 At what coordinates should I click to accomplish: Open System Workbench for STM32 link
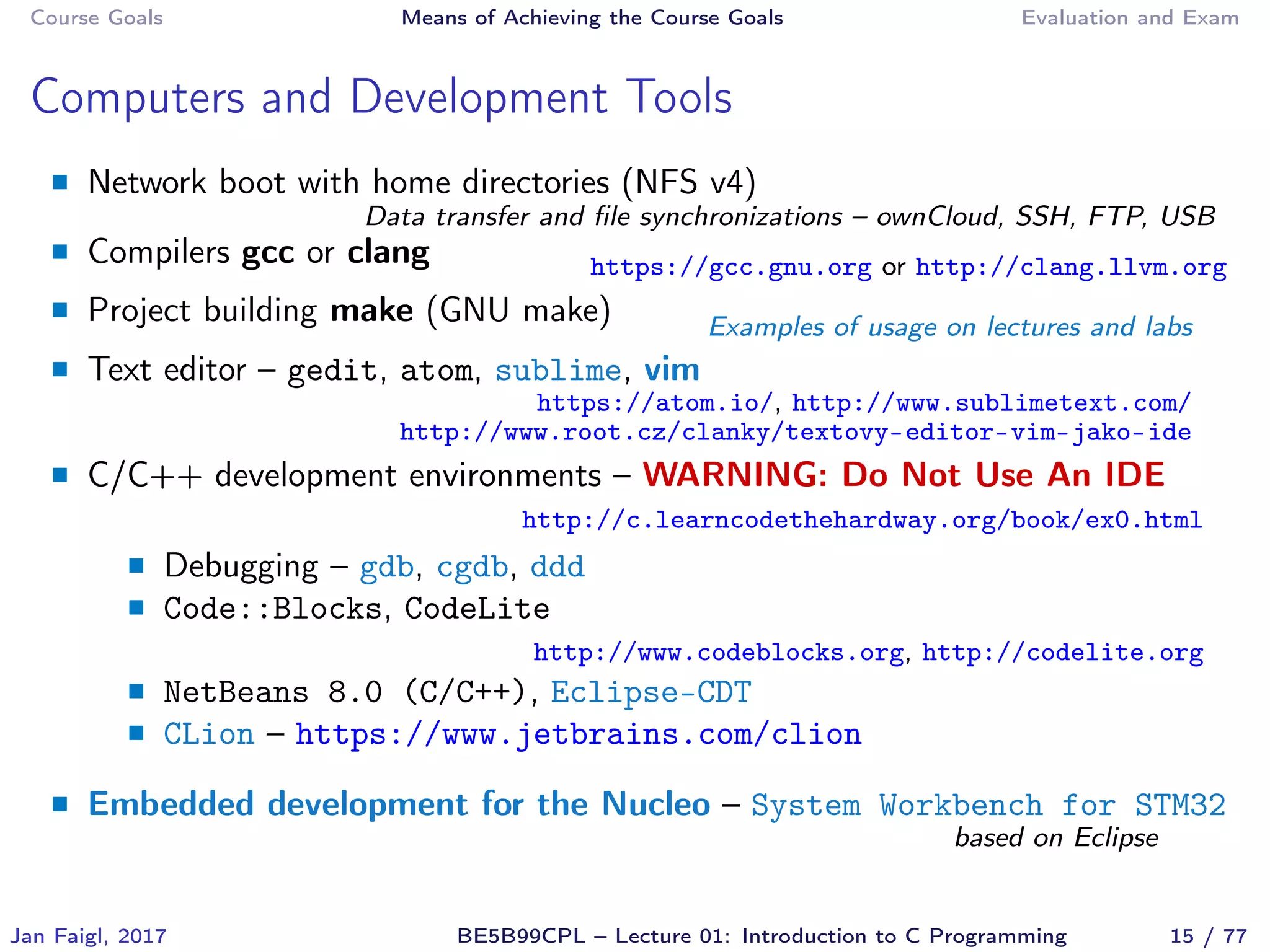988,806
